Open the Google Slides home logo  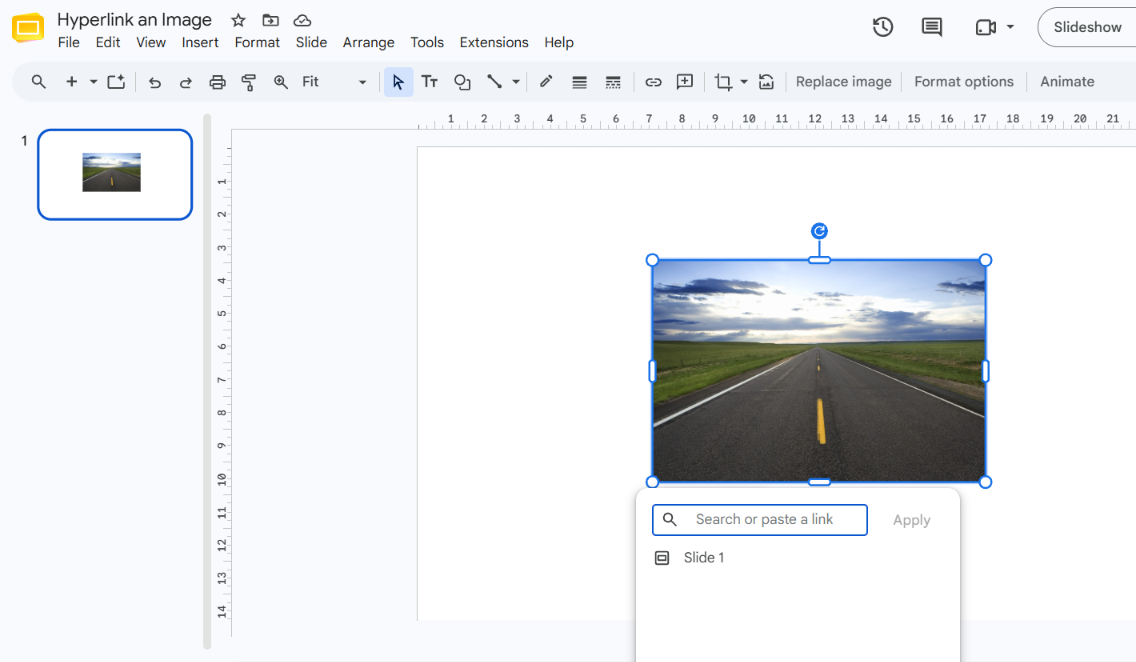click(28, 28)
